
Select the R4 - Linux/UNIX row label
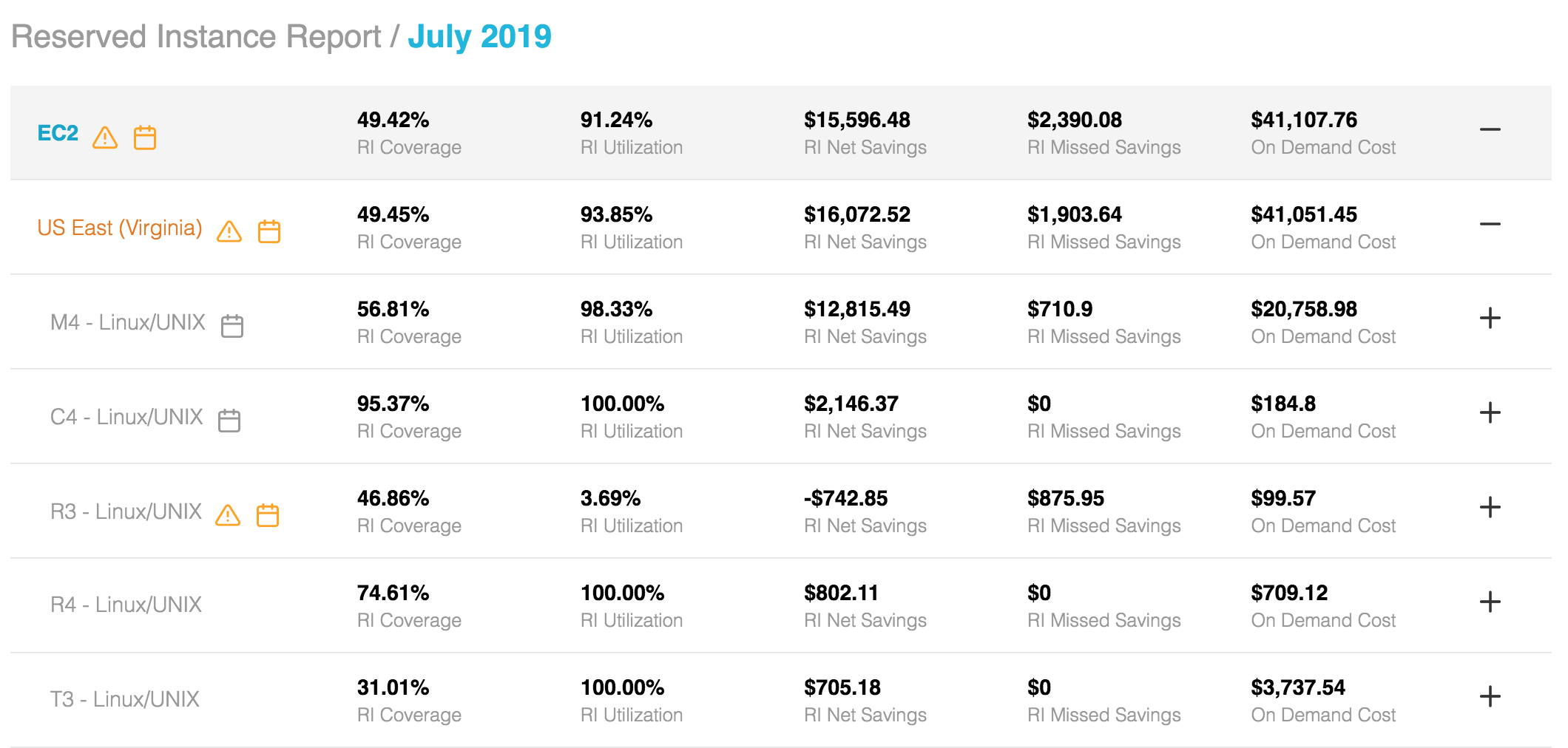click(x=126, y=605)
